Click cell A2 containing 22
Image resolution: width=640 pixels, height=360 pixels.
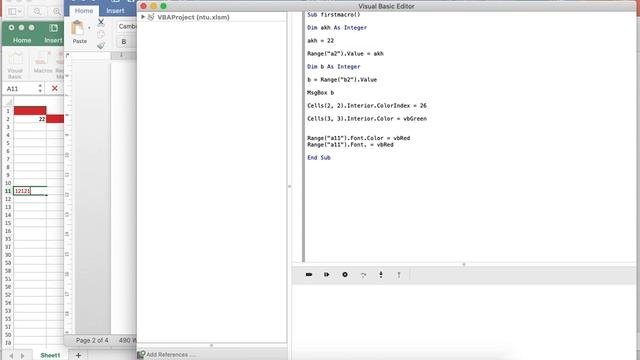(30, 119)
